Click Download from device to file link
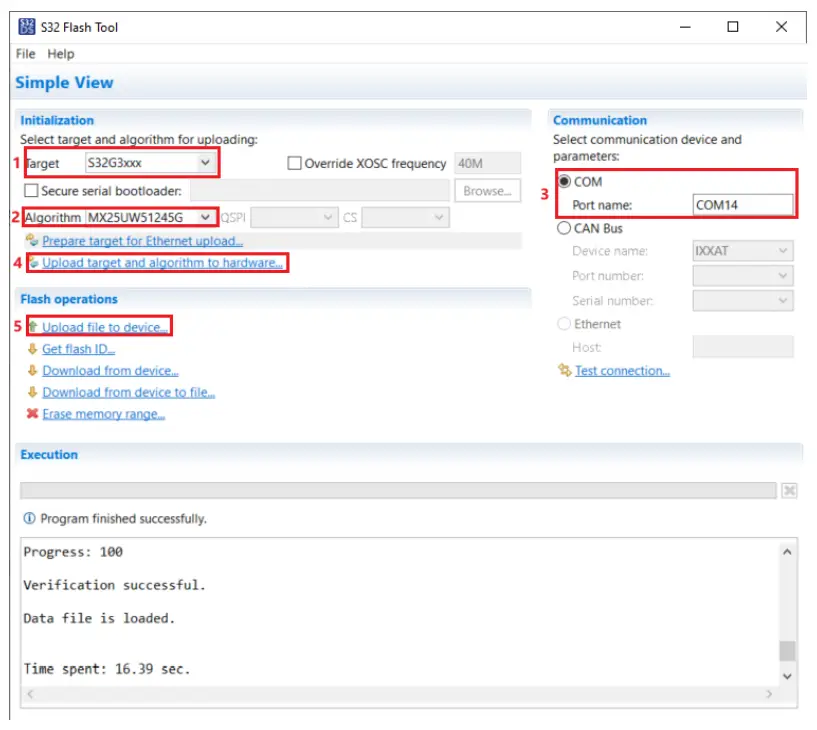This screenshot has width=817, height=730. tap(129, 392)
